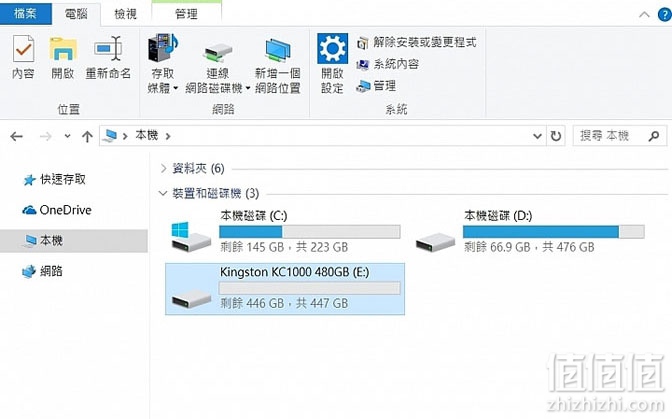This screenshot has height=419, width=672.
Task: Click the refresh icon beside address bar
Action: tap(556, 136)
